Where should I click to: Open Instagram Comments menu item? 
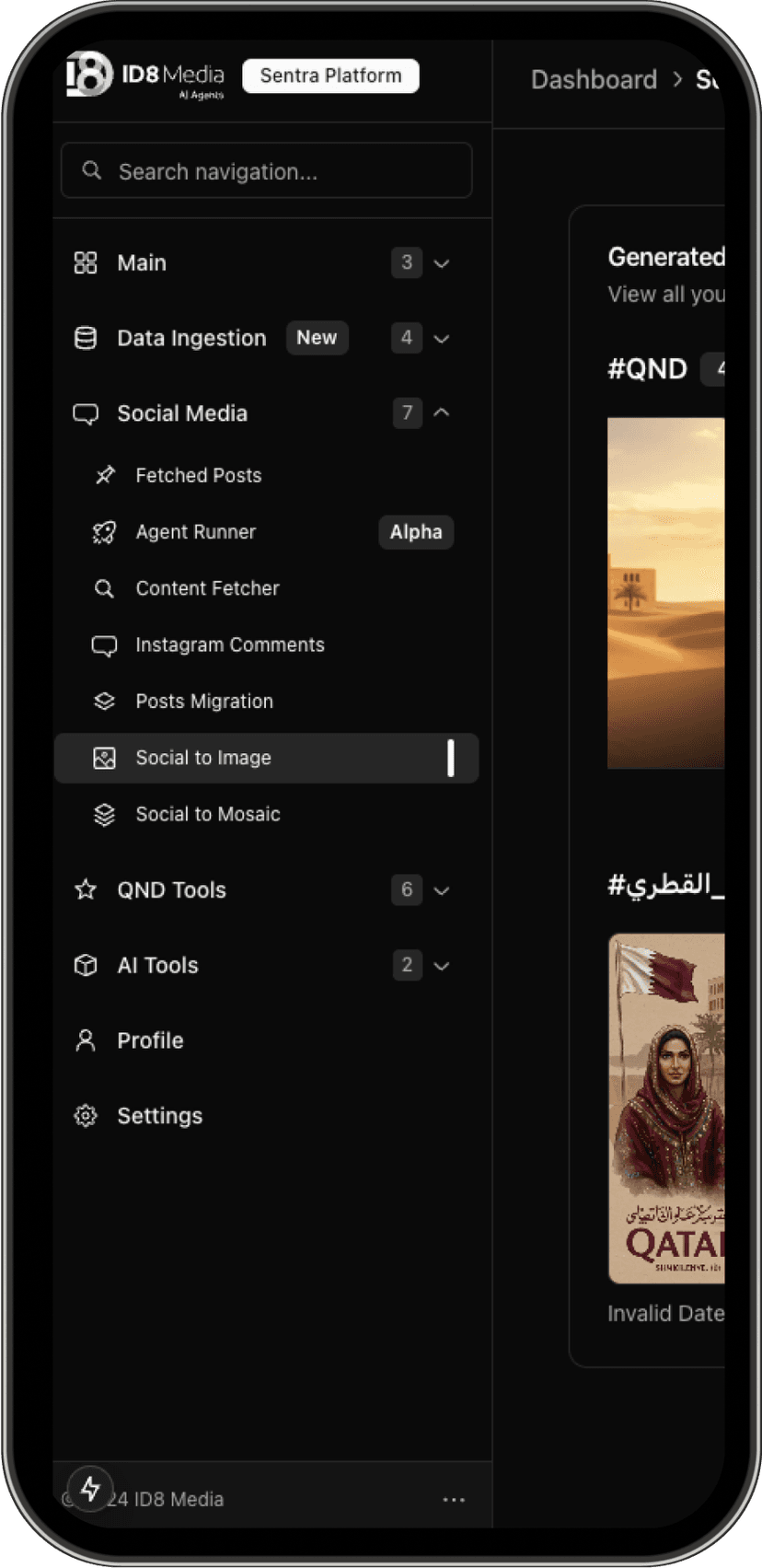pos(229,645)
